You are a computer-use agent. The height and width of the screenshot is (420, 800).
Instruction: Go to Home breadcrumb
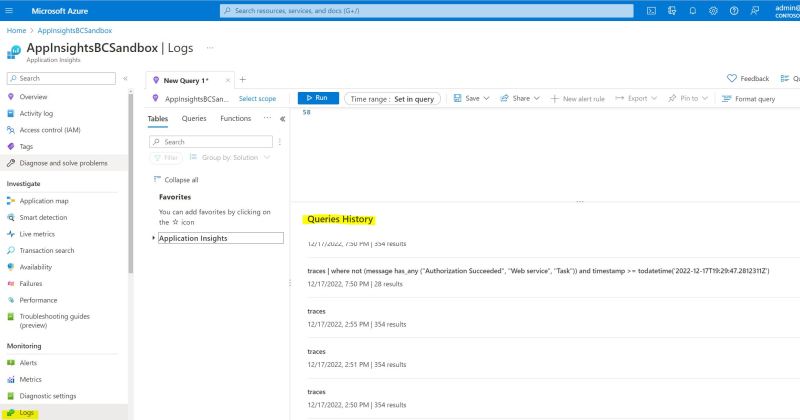[x=16, y=31]
